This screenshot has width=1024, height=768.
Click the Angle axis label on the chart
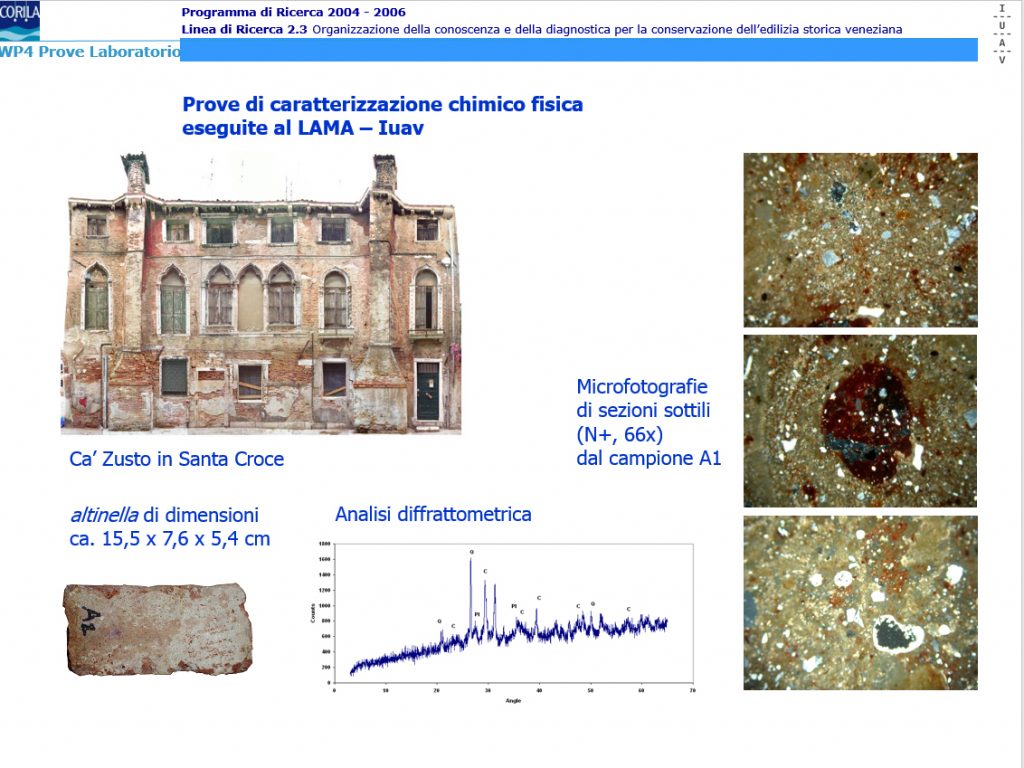[x=514, y=700]
